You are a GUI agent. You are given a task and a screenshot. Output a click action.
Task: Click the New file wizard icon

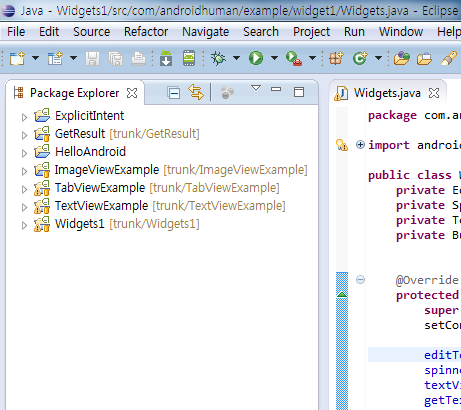click(x=17, y=58)
